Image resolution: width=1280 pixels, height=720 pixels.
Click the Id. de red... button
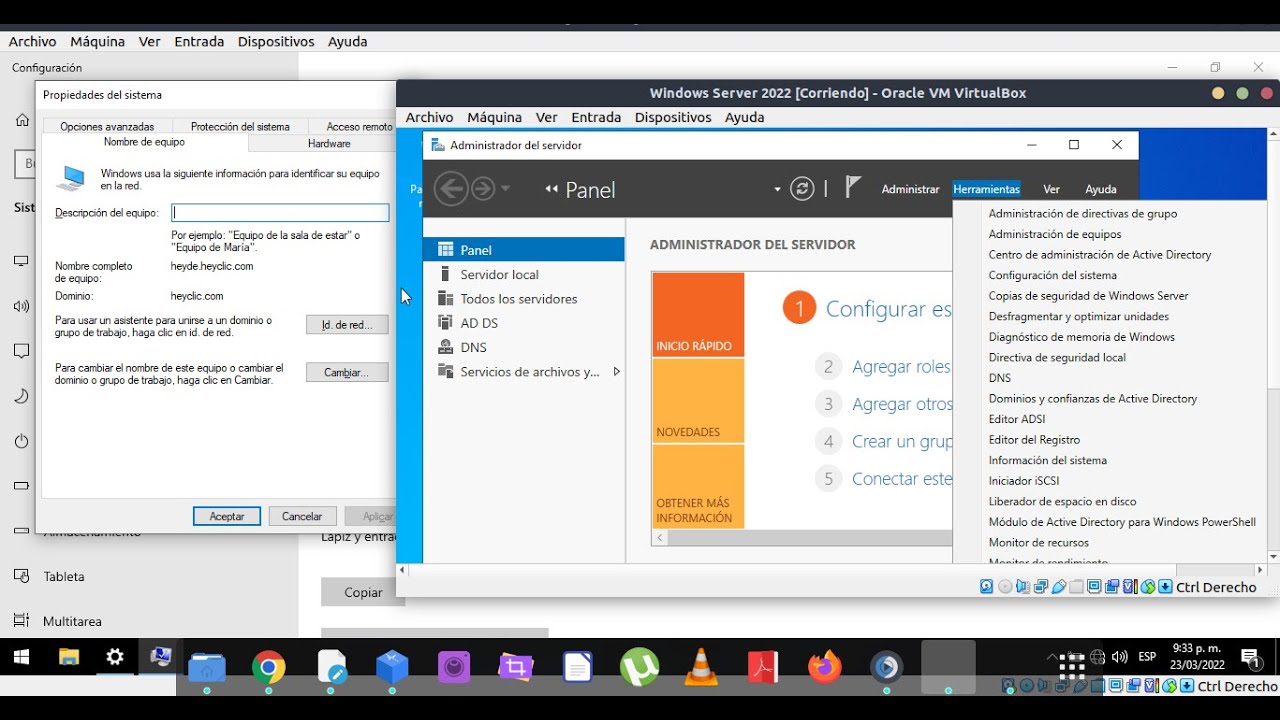347,325
